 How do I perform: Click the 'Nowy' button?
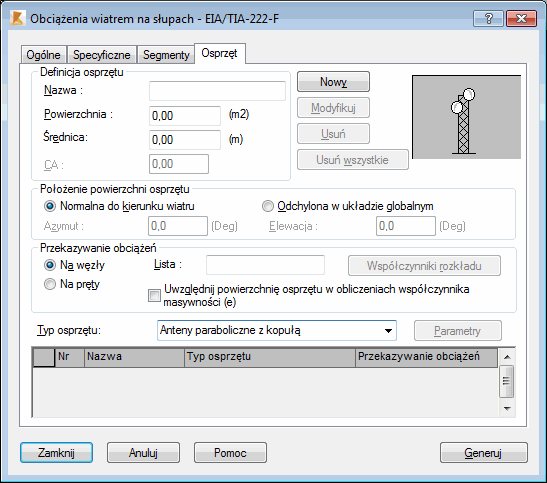[333, 82]
